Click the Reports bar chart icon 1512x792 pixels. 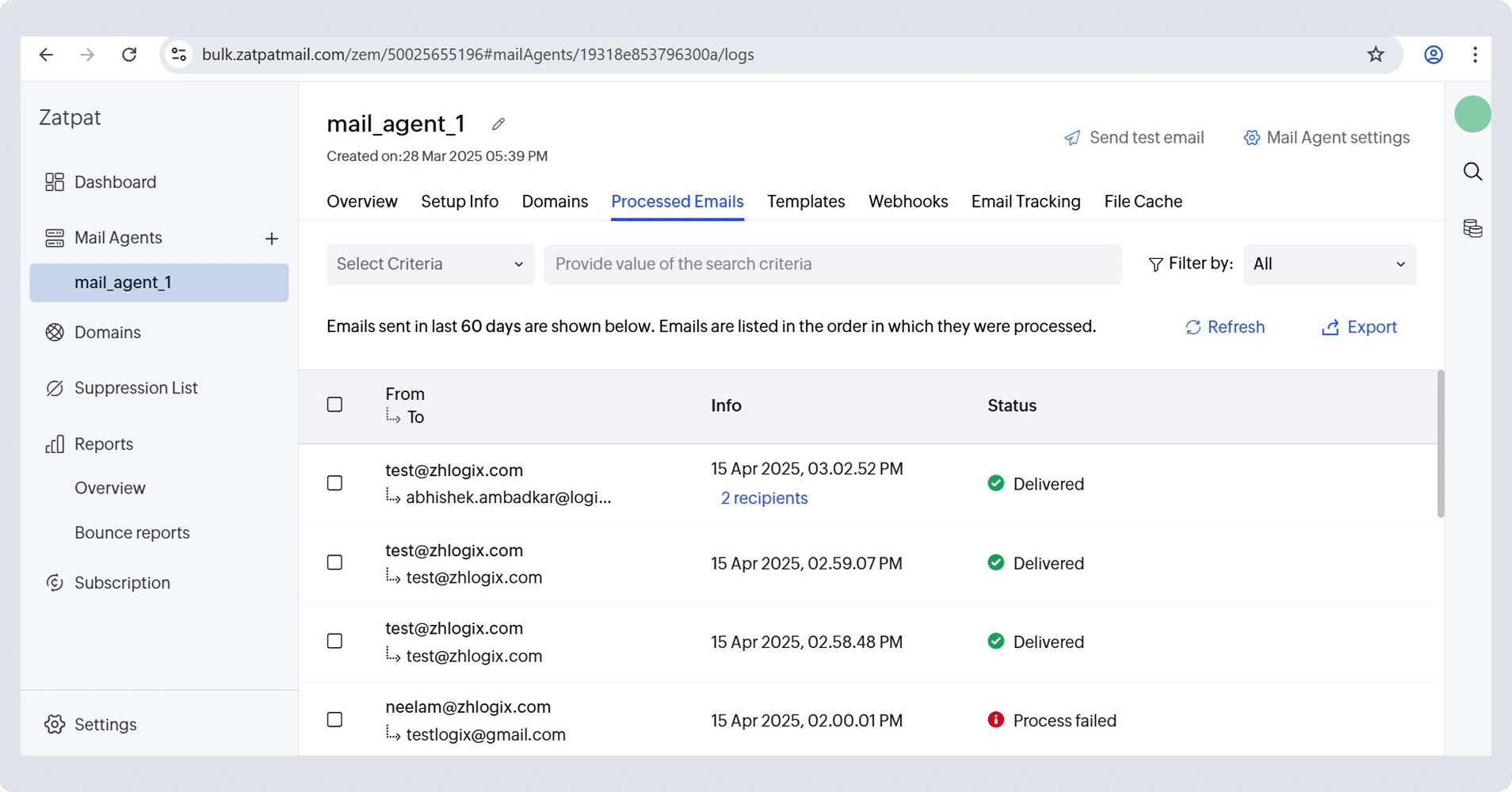point(55,444)
